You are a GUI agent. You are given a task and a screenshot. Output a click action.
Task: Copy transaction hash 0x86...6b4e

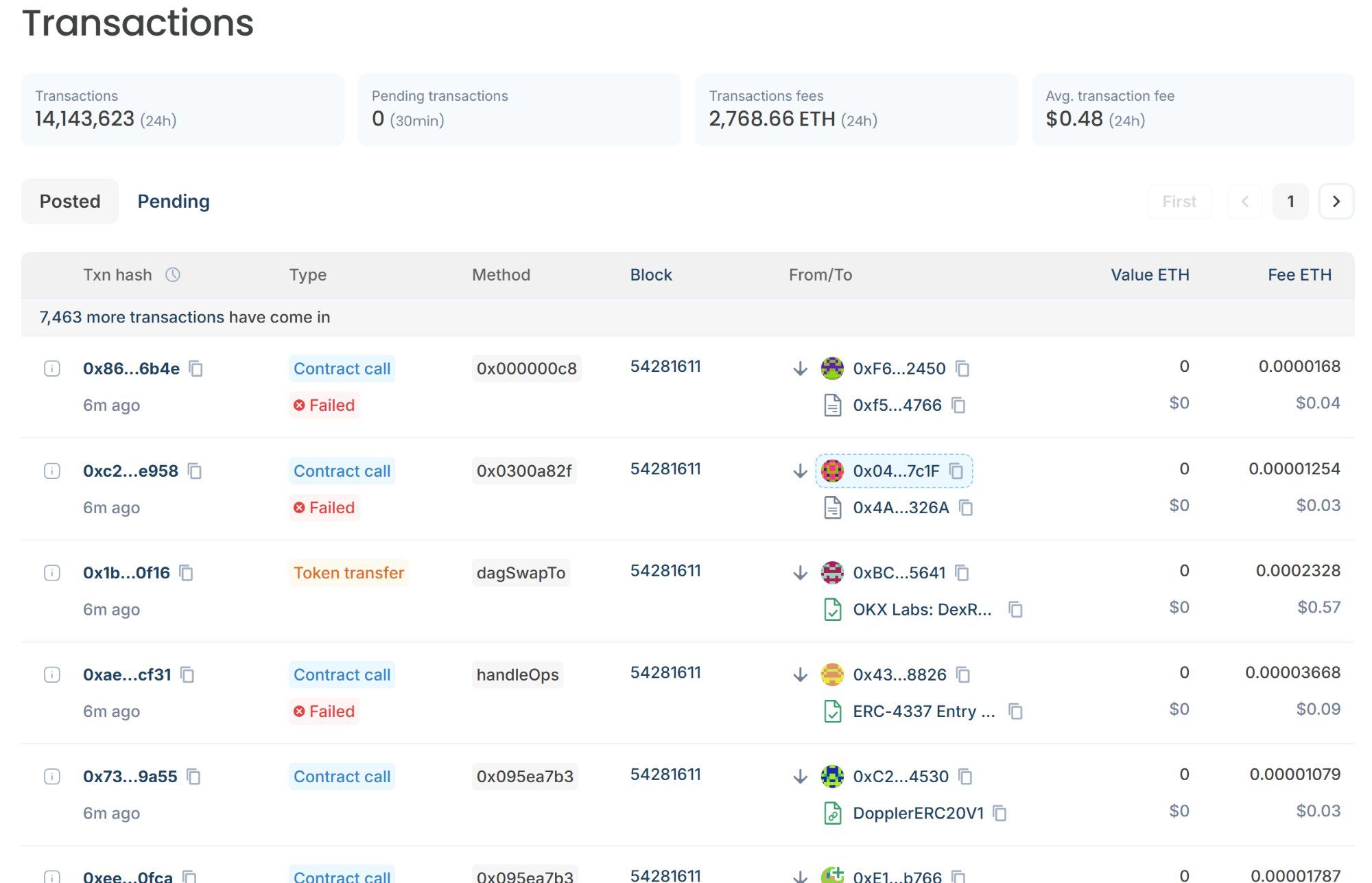196,369
